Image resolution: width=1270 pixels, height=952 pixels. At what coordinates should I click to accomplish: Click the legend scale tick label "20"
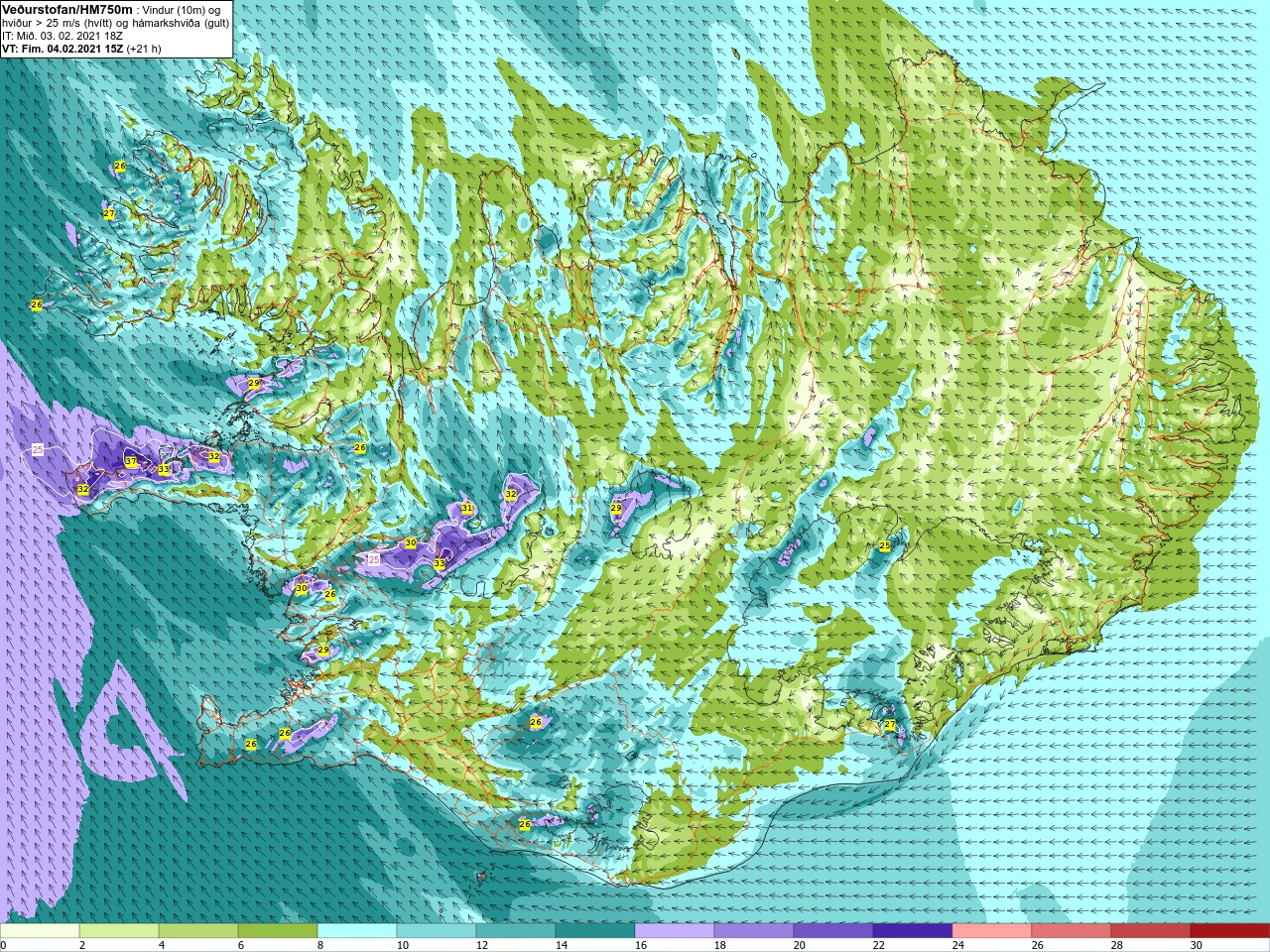coord(800,945)
